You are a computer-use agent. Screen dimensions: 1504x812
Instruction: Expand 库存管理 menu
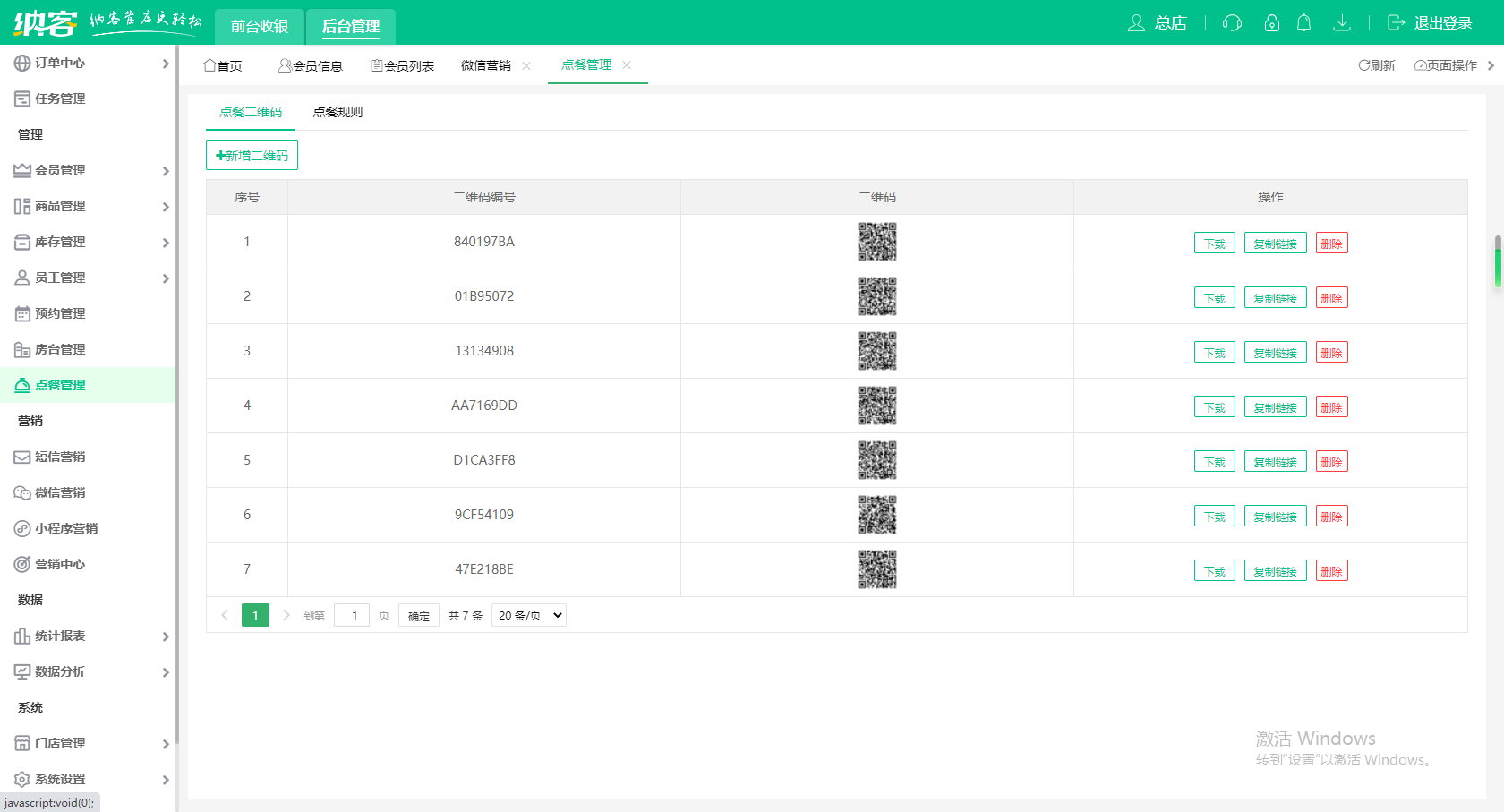click(88, 242)
